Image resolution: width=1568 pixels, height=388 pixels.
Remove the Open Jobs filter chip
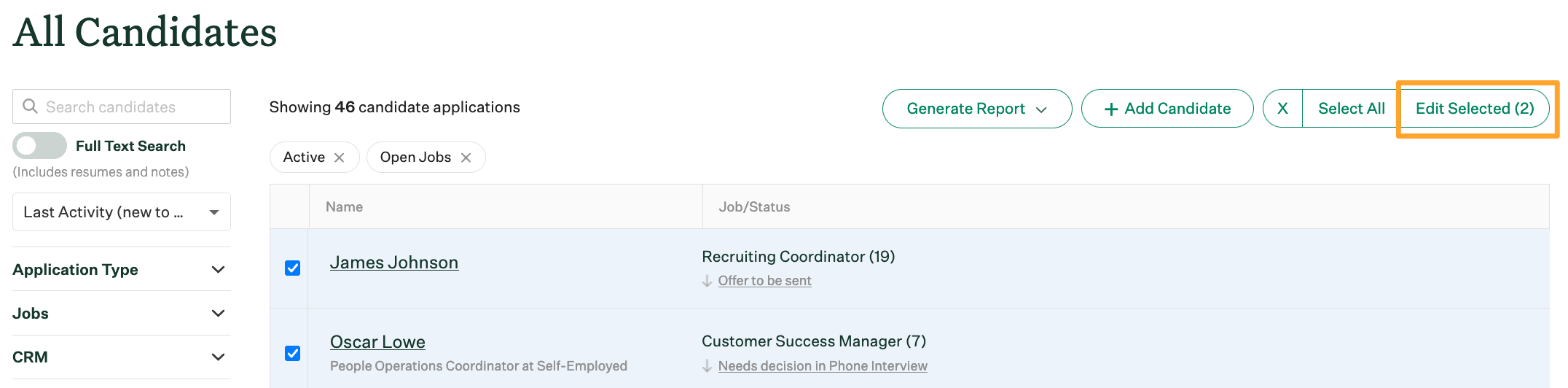[x=466, y=158]
